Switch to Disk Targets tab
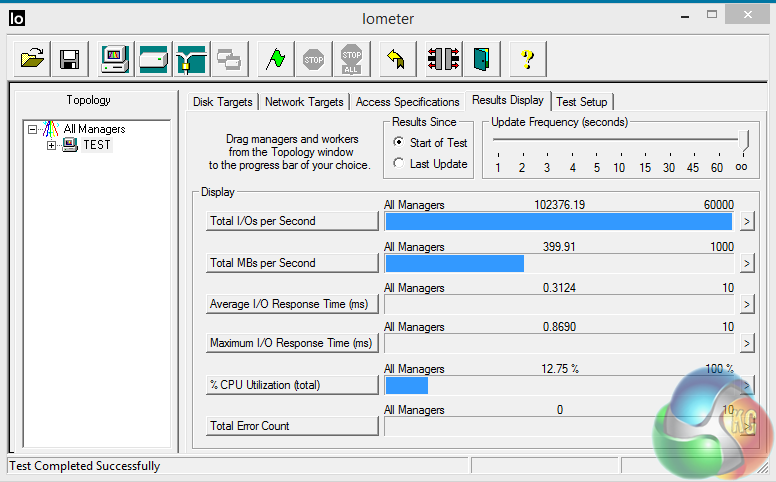776x482 pixels. point(223,102)
